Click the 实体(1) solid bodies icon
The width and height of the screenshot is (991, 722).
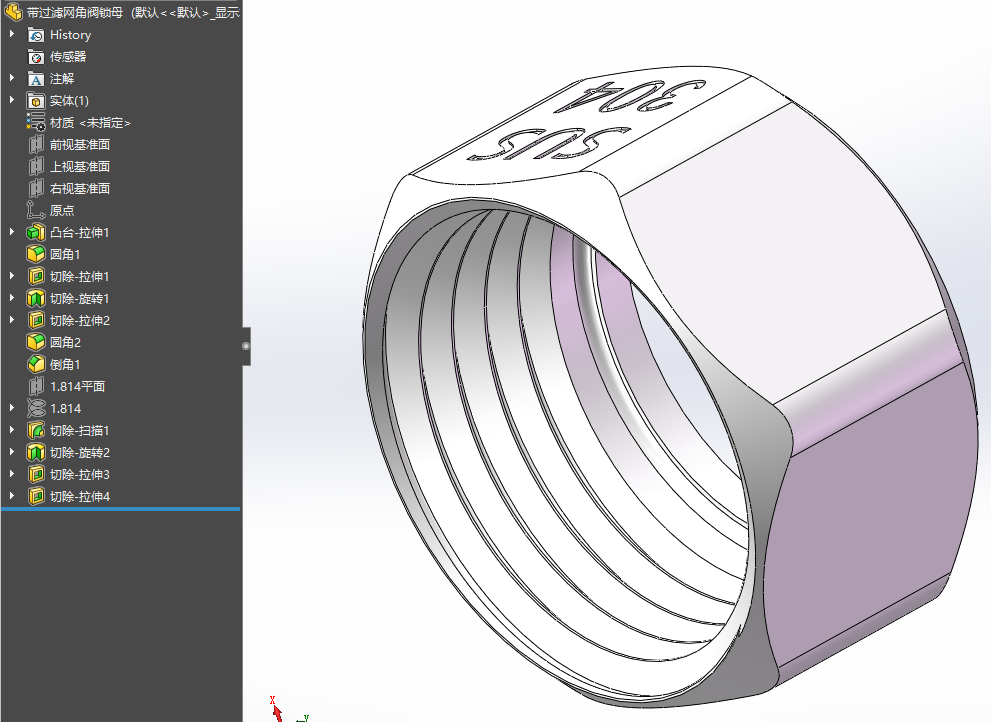[x=36, y=101]
